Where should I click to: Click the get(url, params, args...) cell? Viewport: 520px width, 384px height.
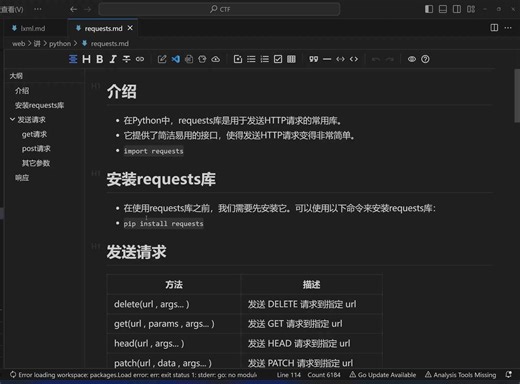click(174, 324)
